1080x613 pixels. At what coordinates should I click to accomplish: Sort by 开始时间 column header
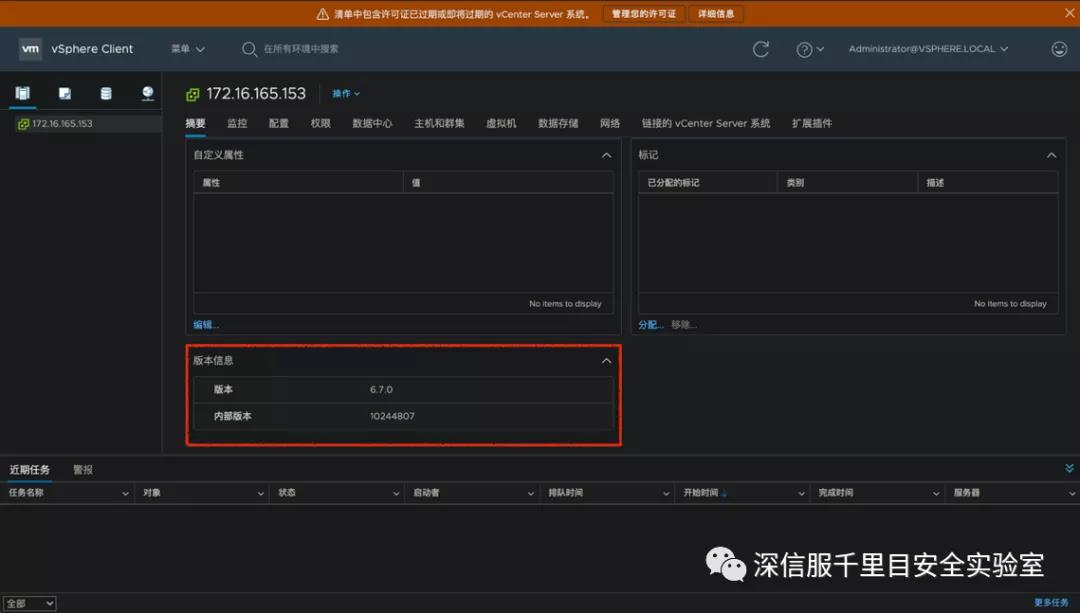tap(700, 493)
